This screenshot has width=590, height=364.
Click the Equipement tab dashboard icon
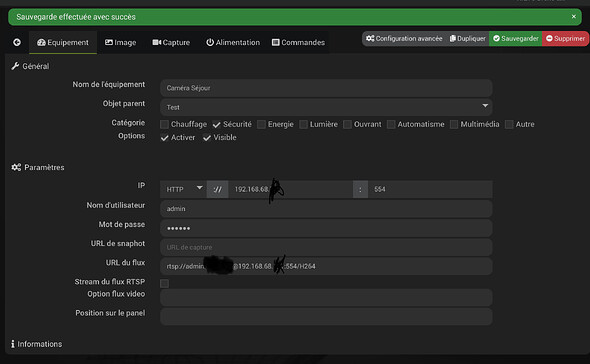[x=41, y=43]
